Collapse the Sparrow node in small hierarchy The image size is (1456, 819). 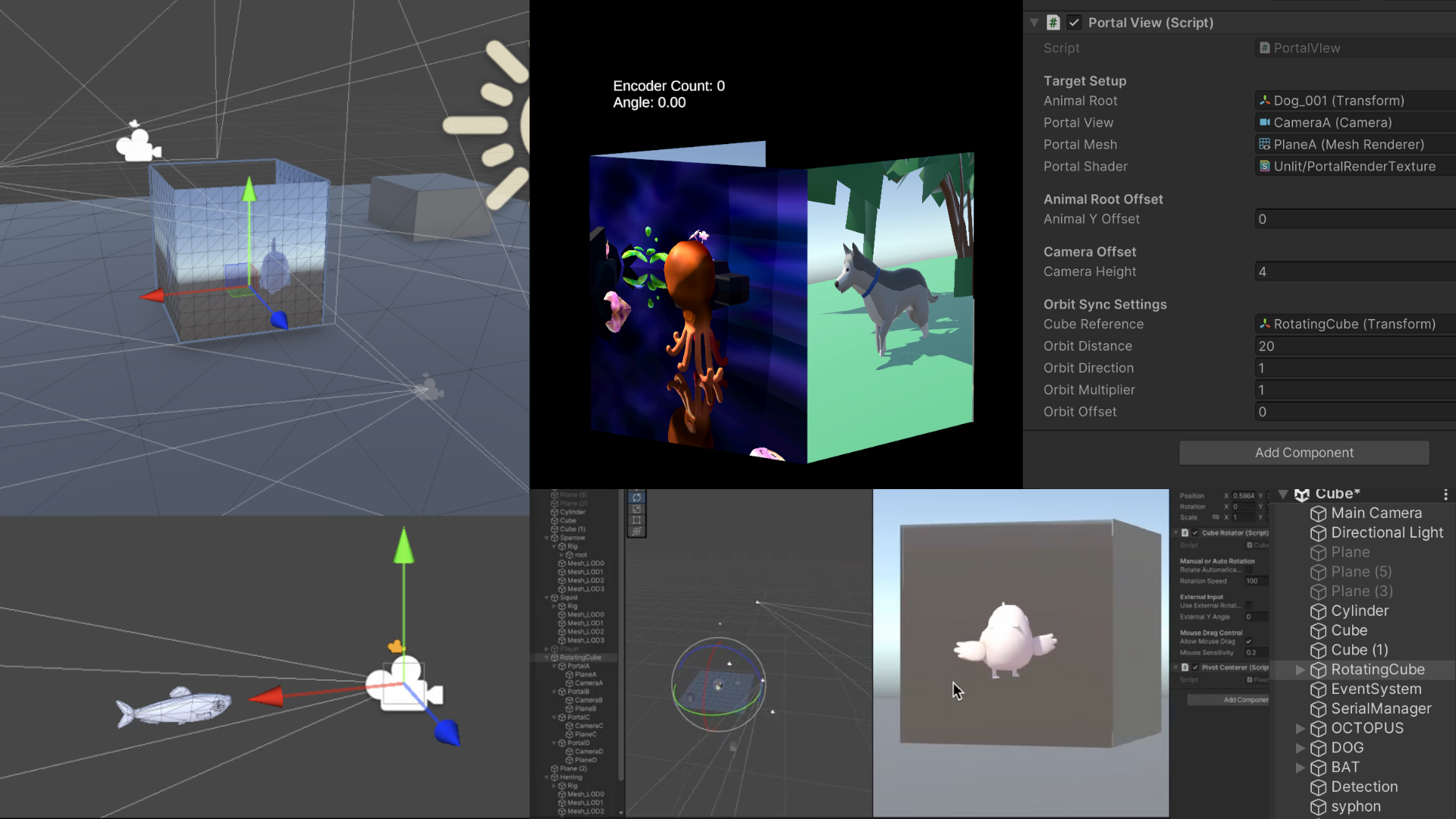(x=547, y=538)
